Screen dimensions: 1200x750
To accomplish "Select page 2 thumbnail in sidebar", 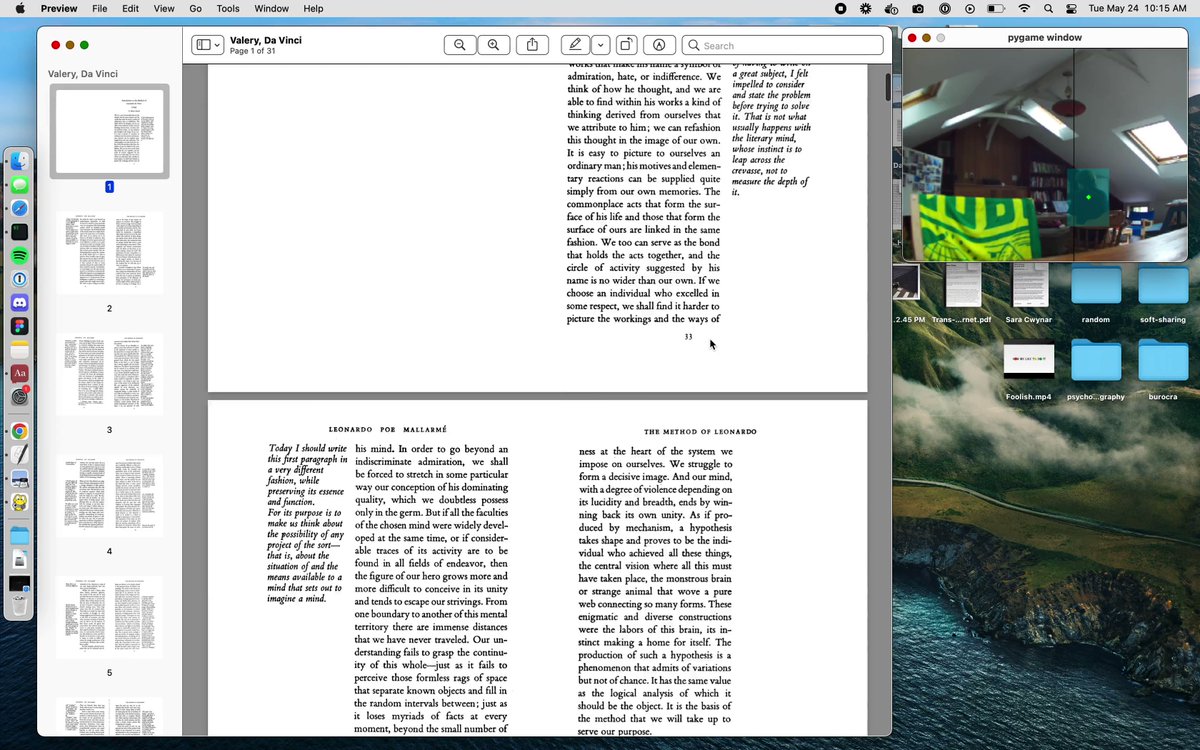I will tap(110, 252).
